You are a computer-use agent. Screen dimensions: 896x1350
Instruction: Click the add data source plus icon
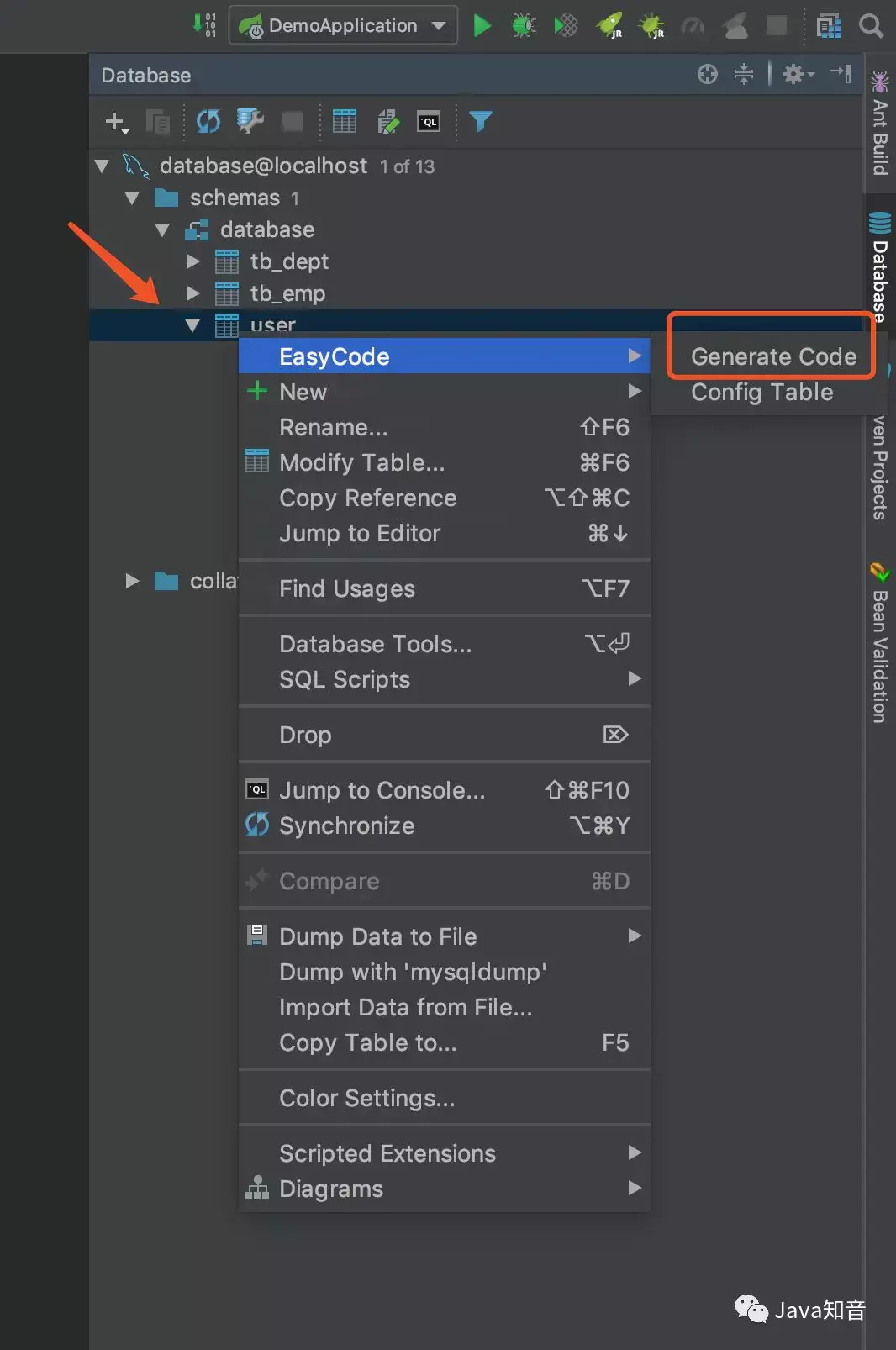116,122
